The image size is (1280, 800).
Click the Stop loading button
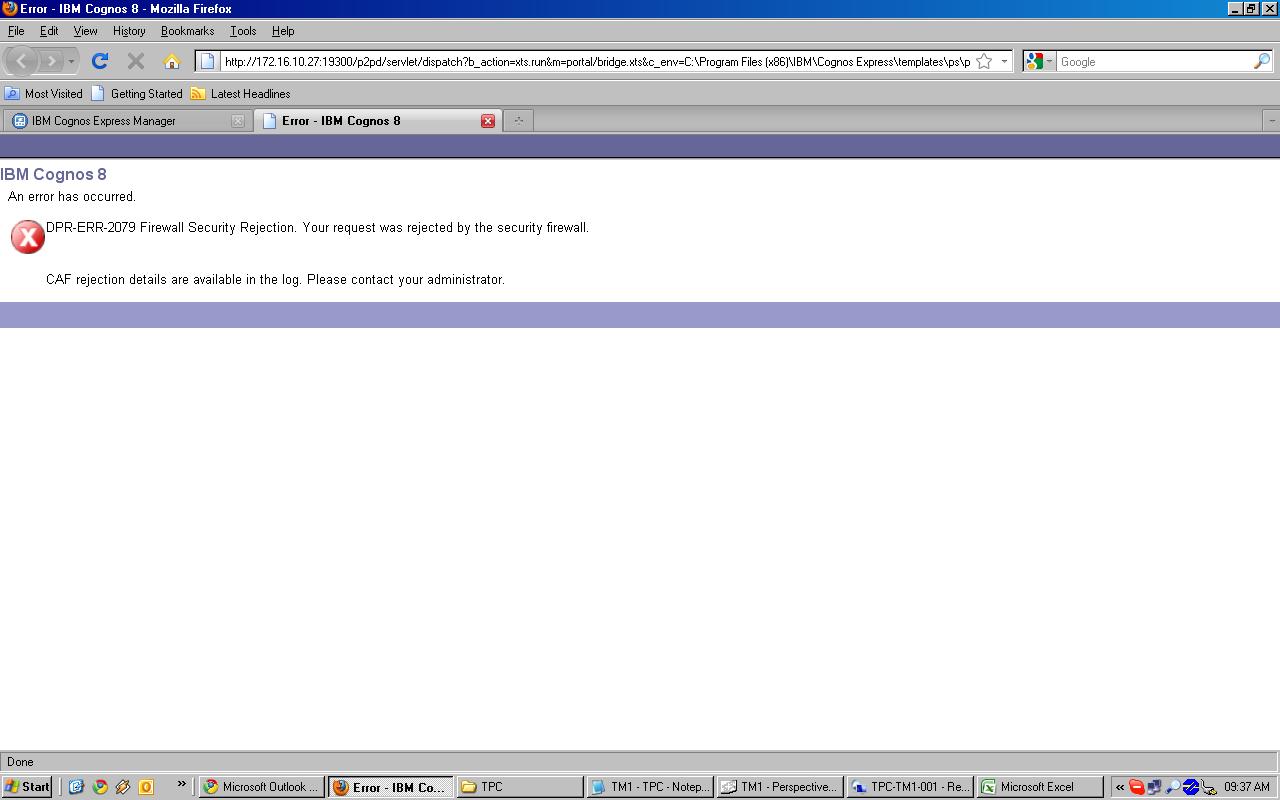136,61
